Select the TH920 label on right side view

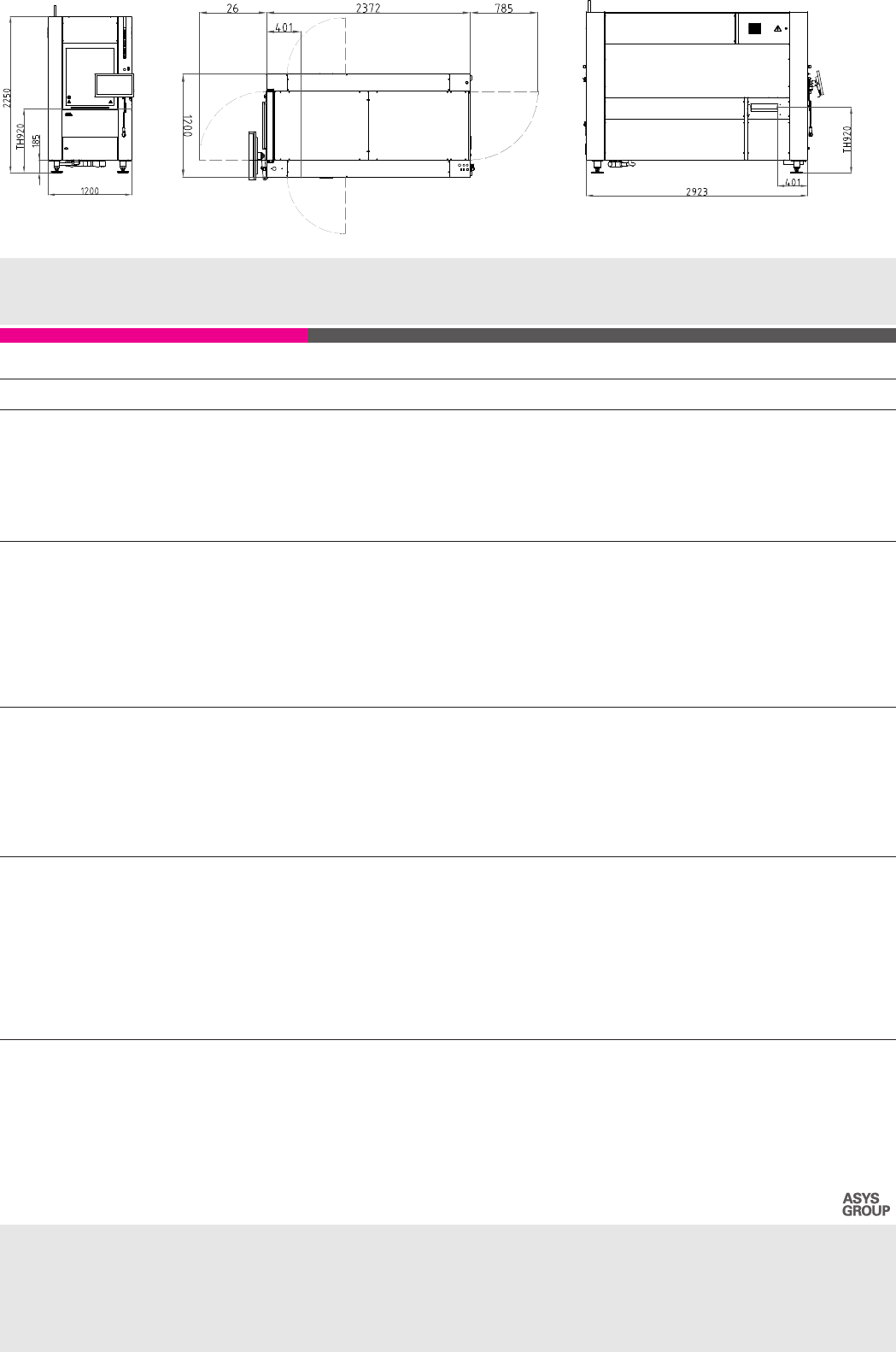(x=847, y=138)
